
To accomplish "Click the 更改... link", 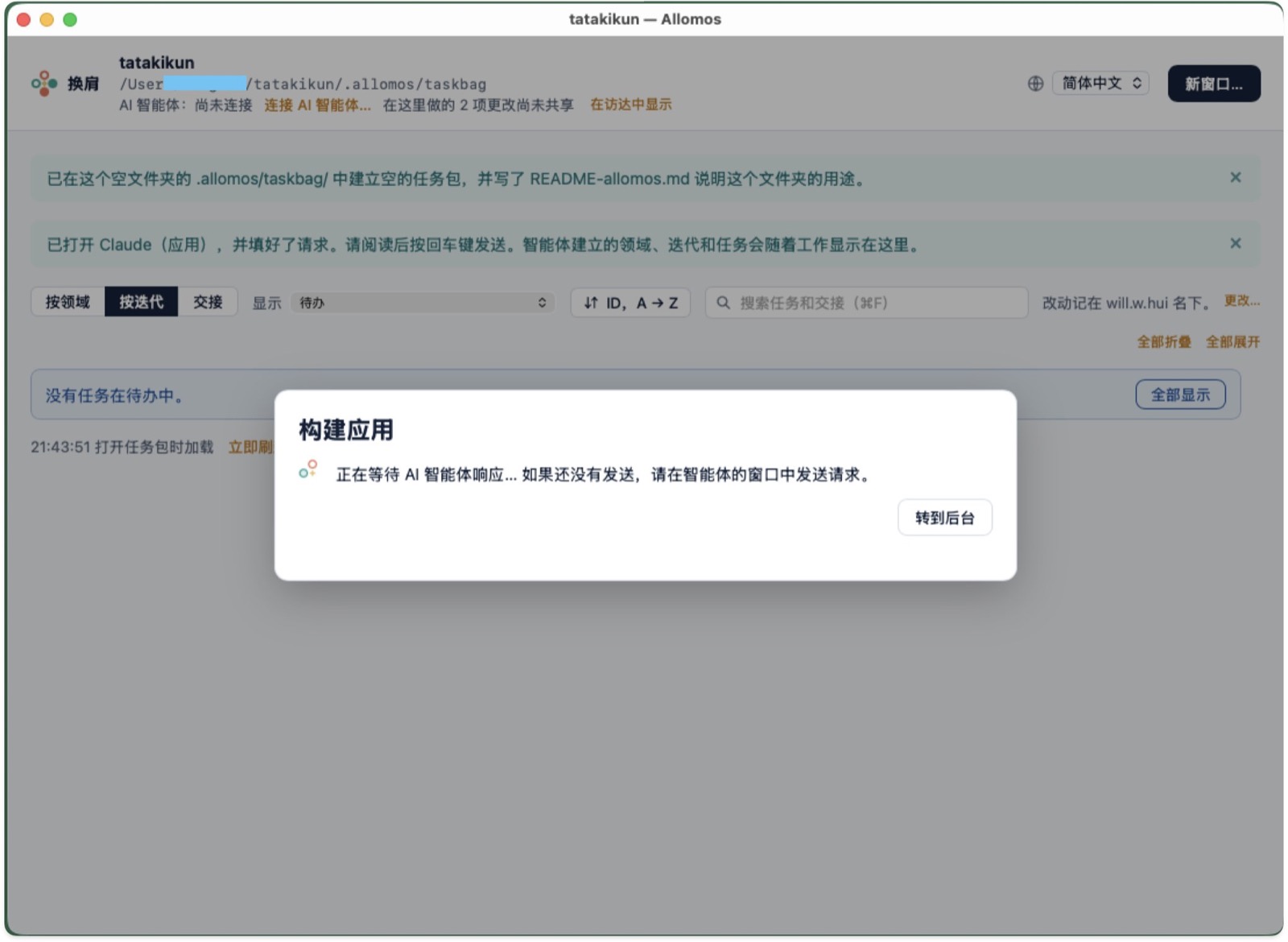I will point(1242,300).
